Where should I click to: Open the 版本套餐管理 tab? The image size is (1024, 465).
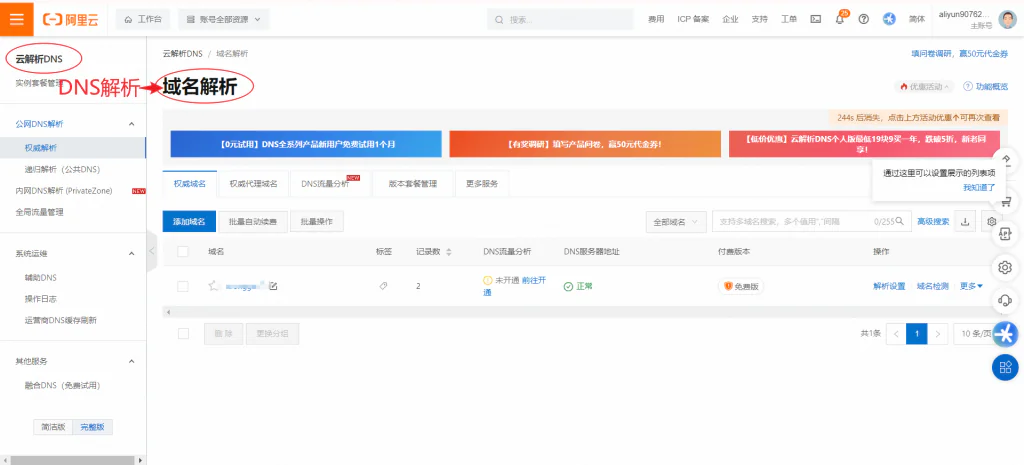(413, 184)
